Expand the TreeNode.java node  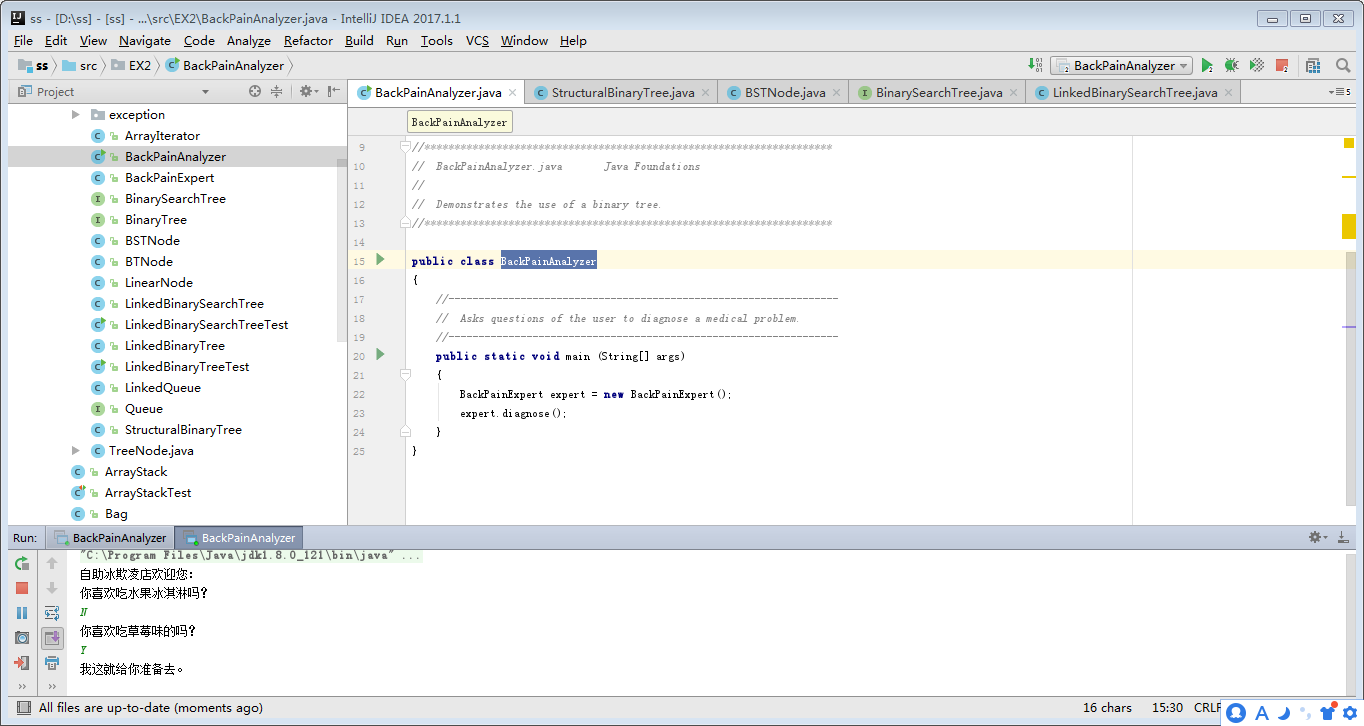76,451
